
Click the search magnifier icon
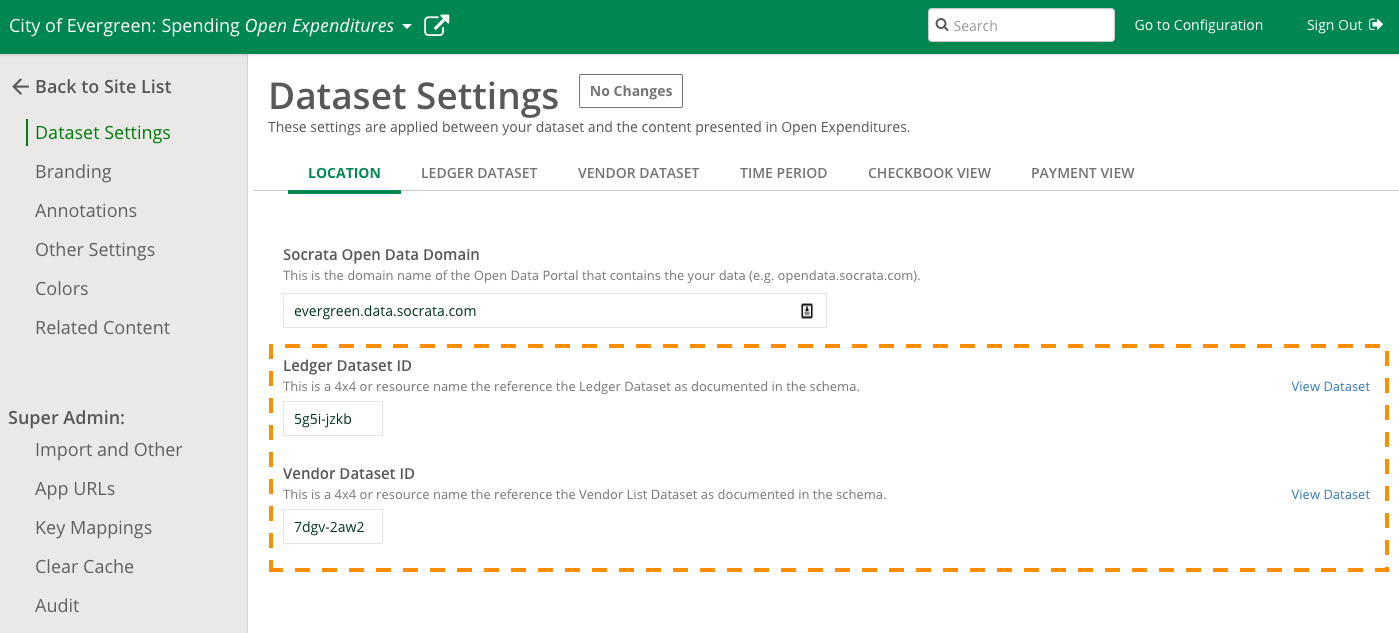point(942,25)
